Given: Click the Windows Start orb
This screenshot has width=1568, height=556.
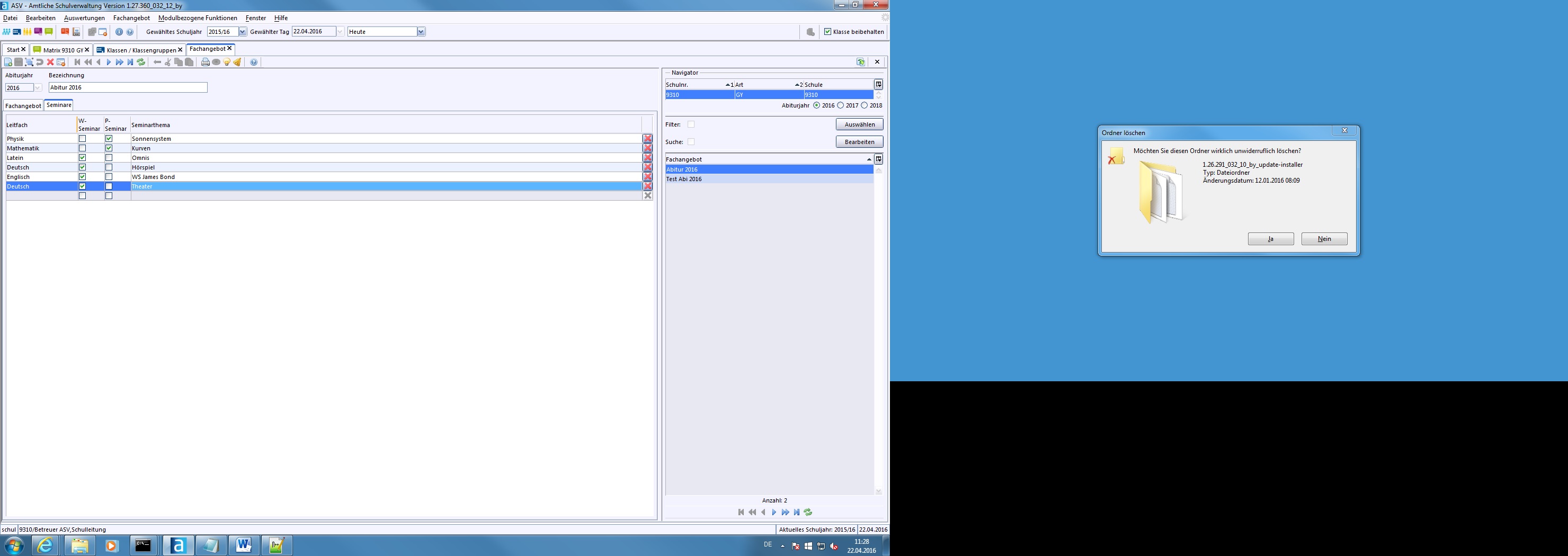Looking at the screenshot, I should pos(13,545).
